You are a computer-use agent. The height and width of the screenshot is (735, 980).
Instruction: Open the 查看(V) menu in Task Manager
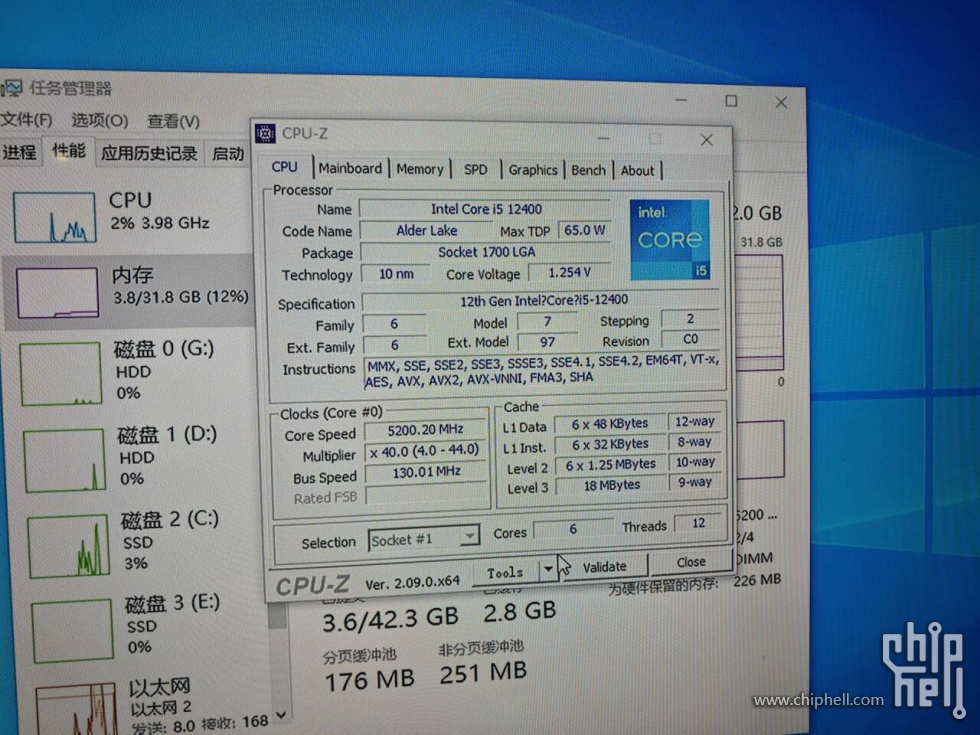tap(173, 121)
